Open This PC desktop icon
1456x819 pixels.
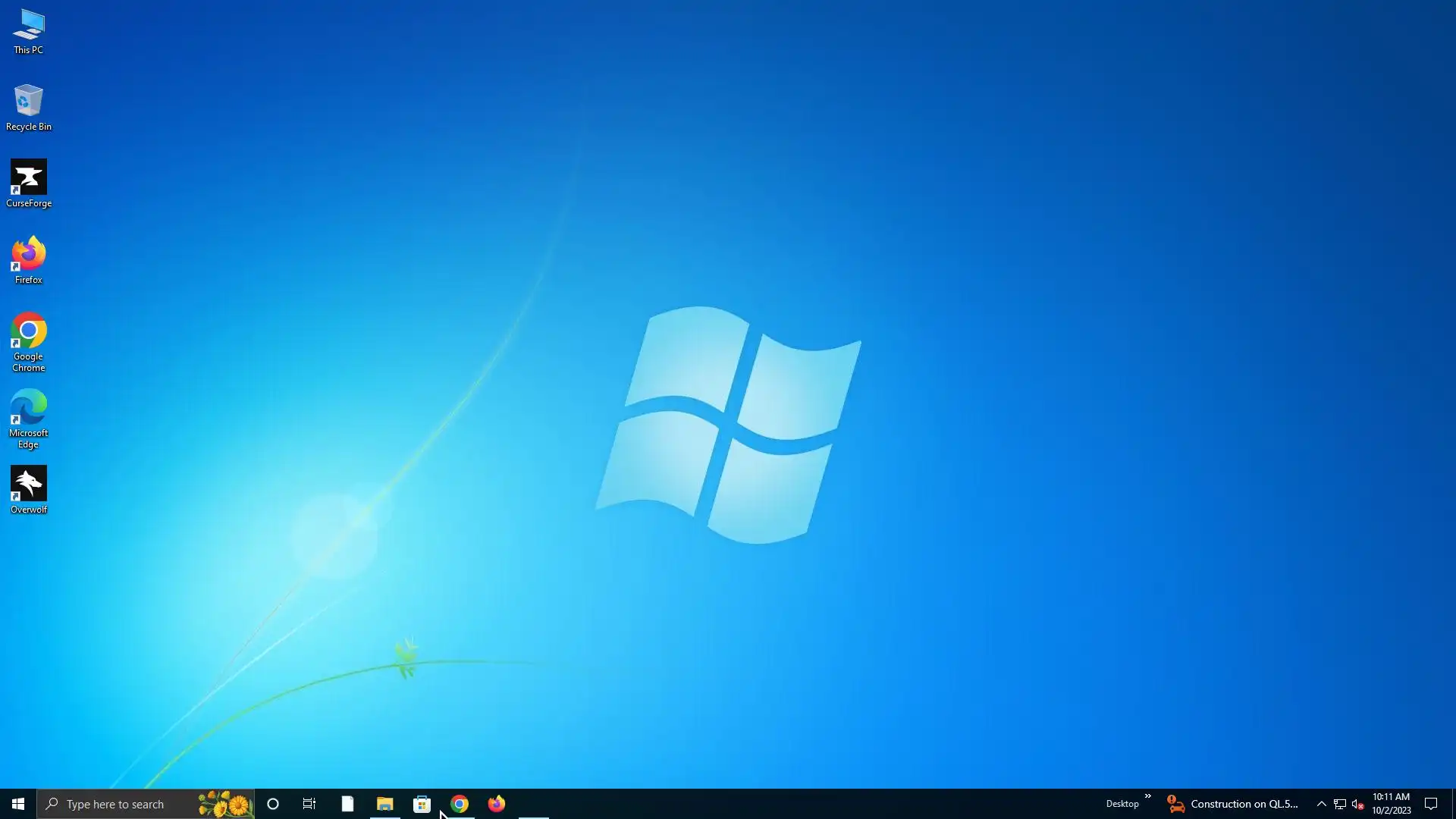[28, 30]
